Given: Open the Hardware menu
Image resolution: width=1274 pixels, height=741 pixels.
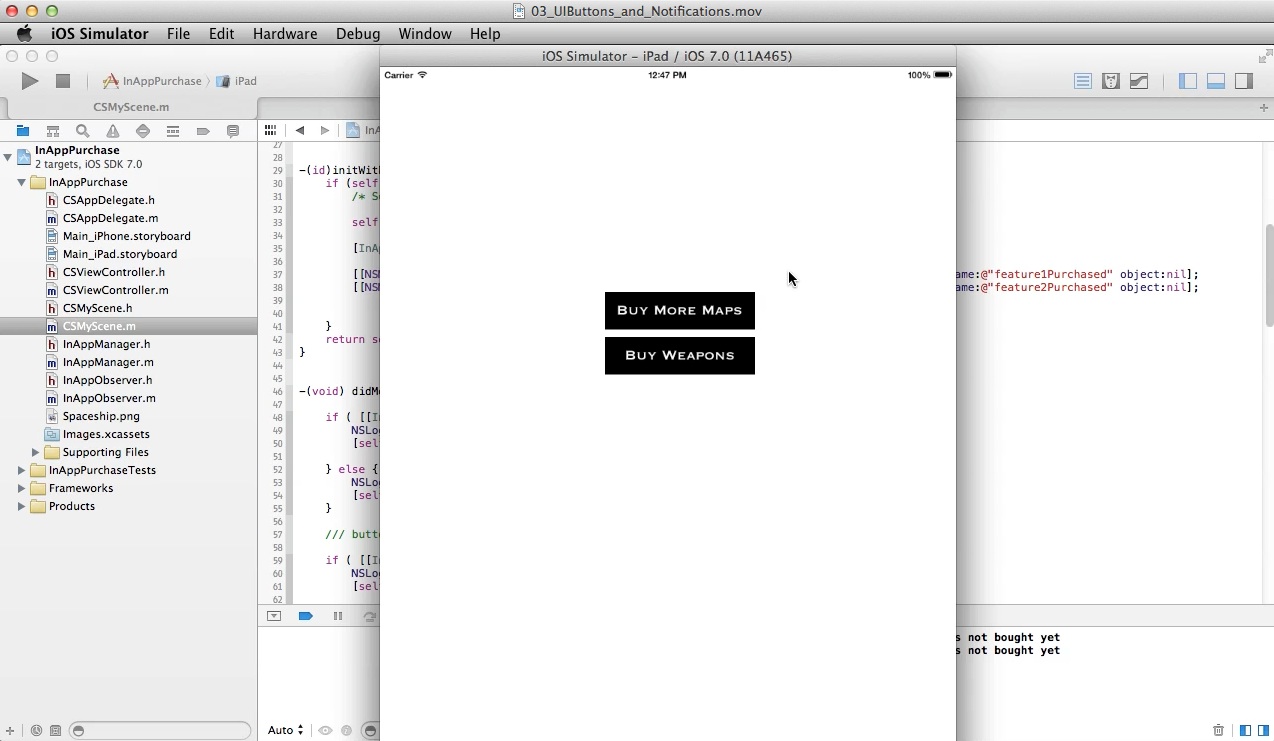Looking at the screenshot, I should tap(284, 33).
